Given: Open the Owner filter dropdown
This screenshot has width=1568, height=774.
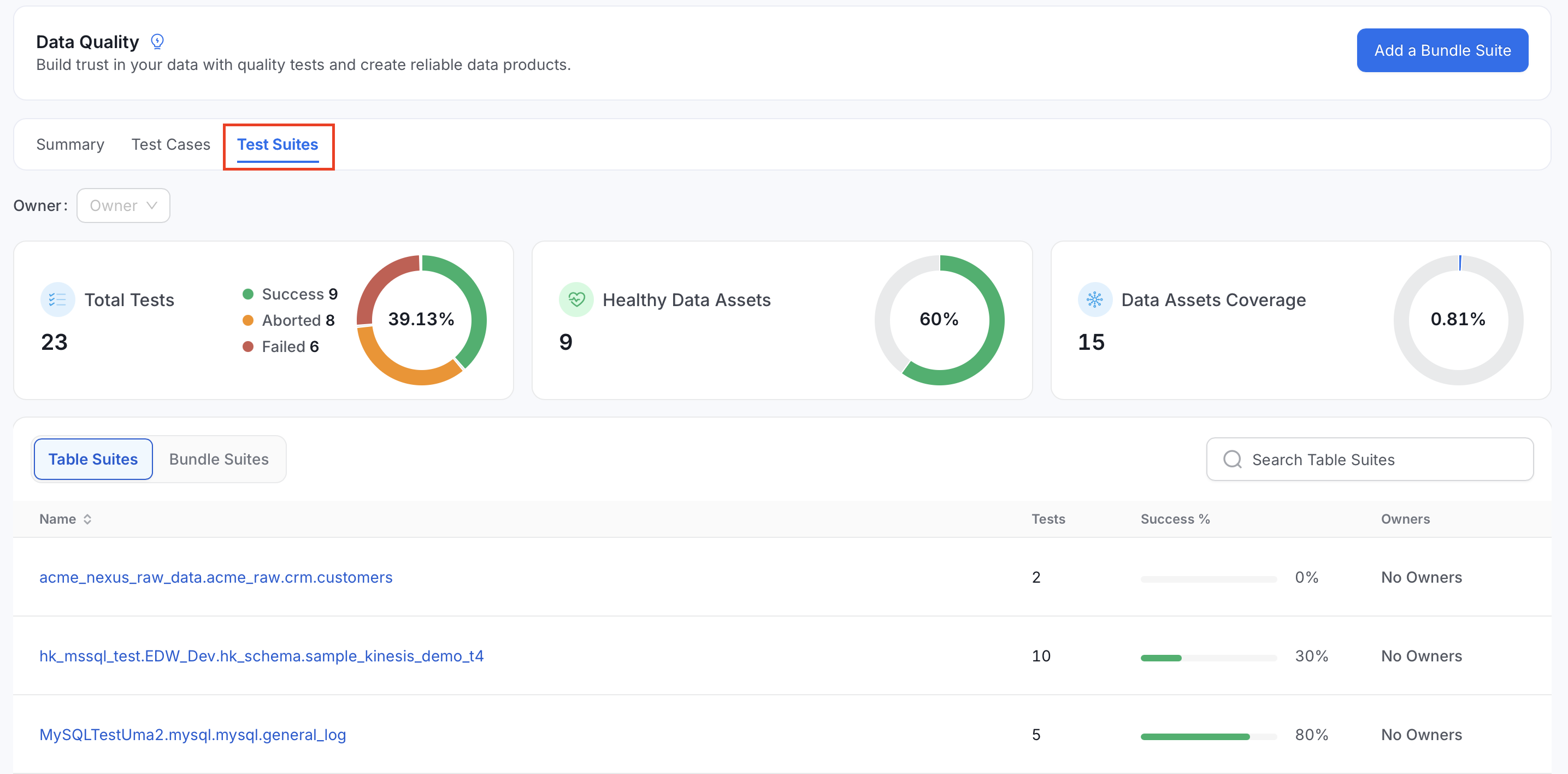Looking at the screenshot, I should click(123, 206).
